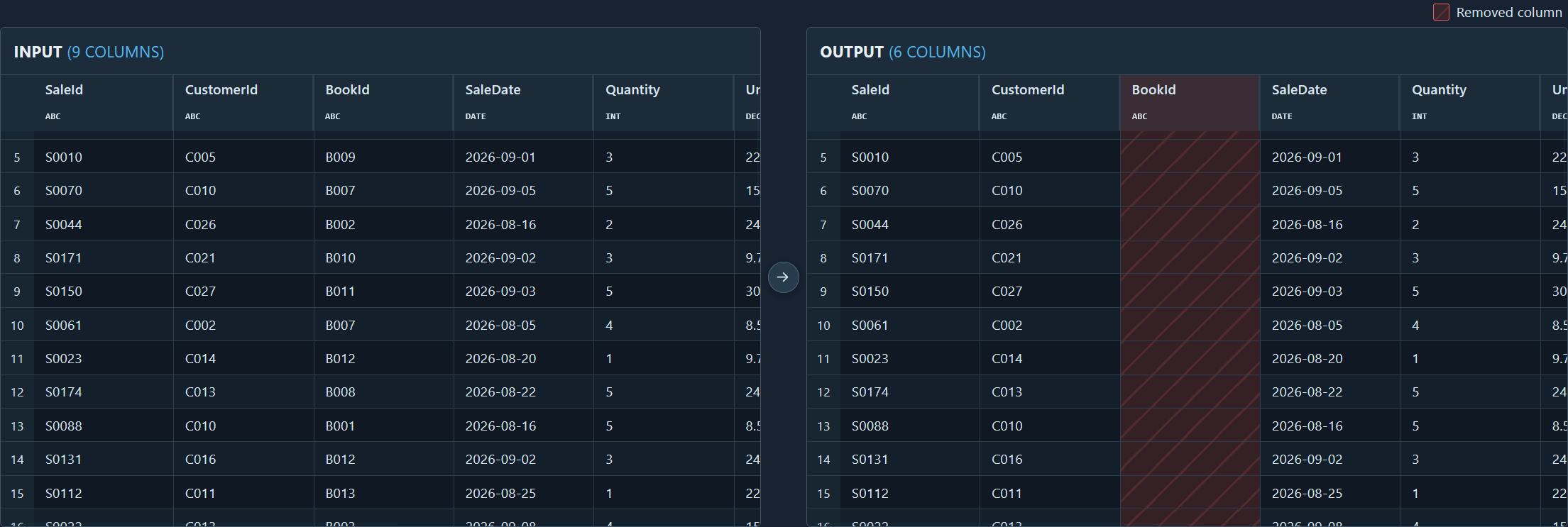The height and width of the screenshot is (527, 1568).
Task: Click SaleDate column header in Input table
Action: (x=523, y=103)
